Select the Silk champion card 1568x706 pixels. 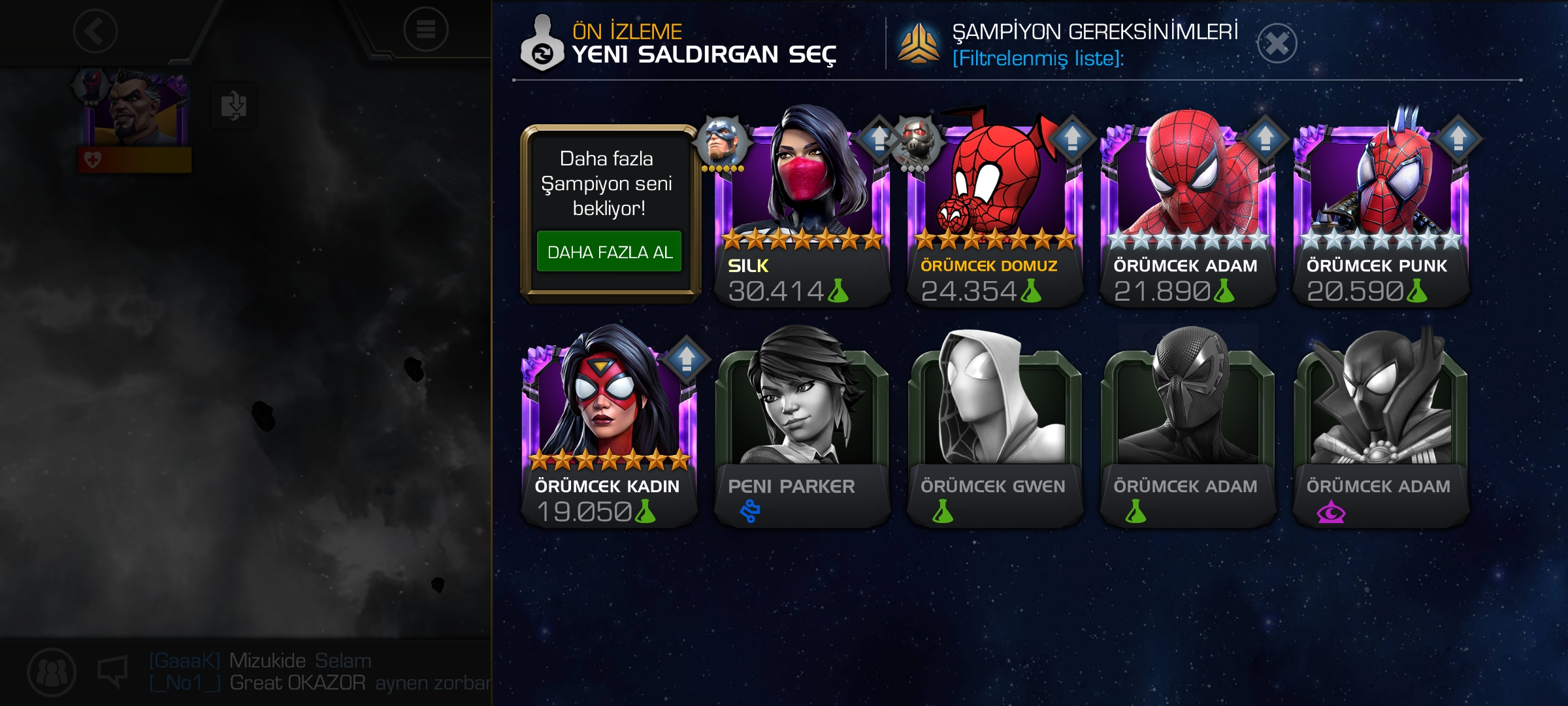pos(802,209)
